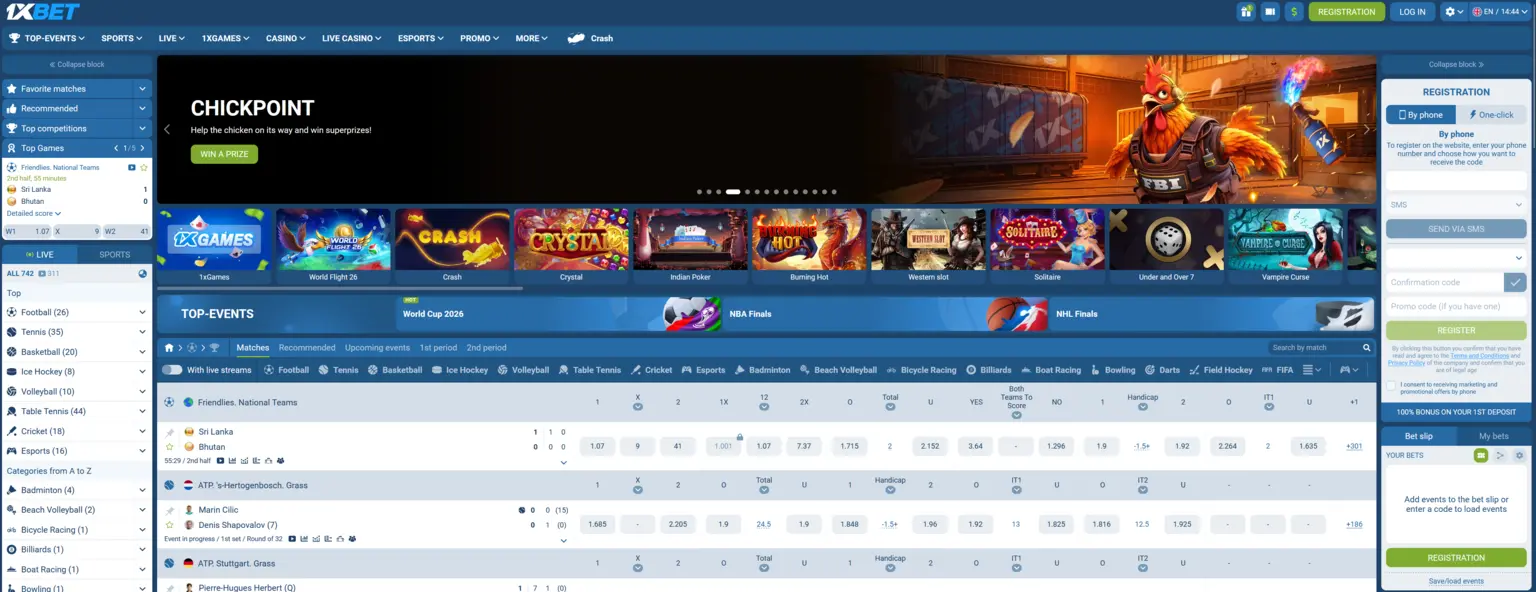Open the settings gear in top bar

[x=1453, y=12]
